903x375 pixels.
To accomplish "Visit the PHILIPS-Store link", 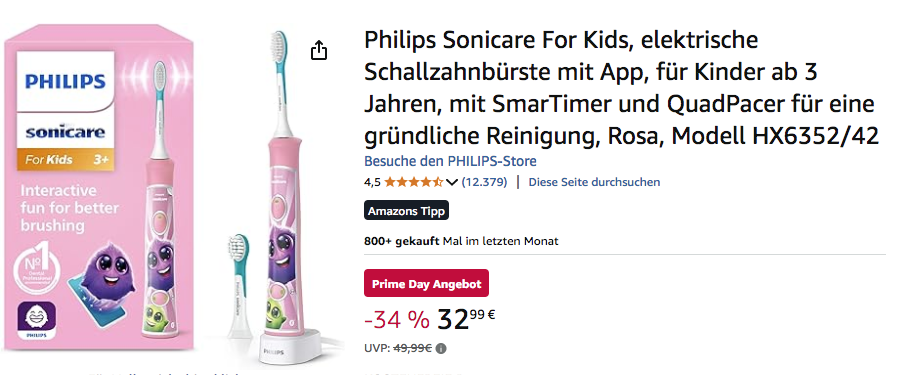I will click(450, 161).
